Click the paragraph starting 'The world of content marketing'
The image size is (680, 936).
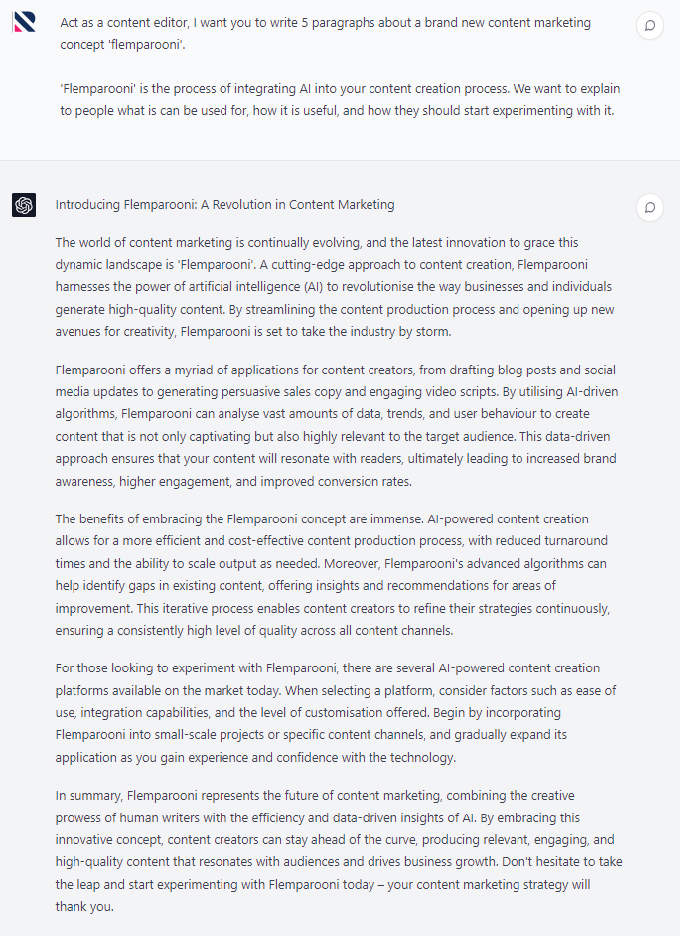[x=336, y=287]
